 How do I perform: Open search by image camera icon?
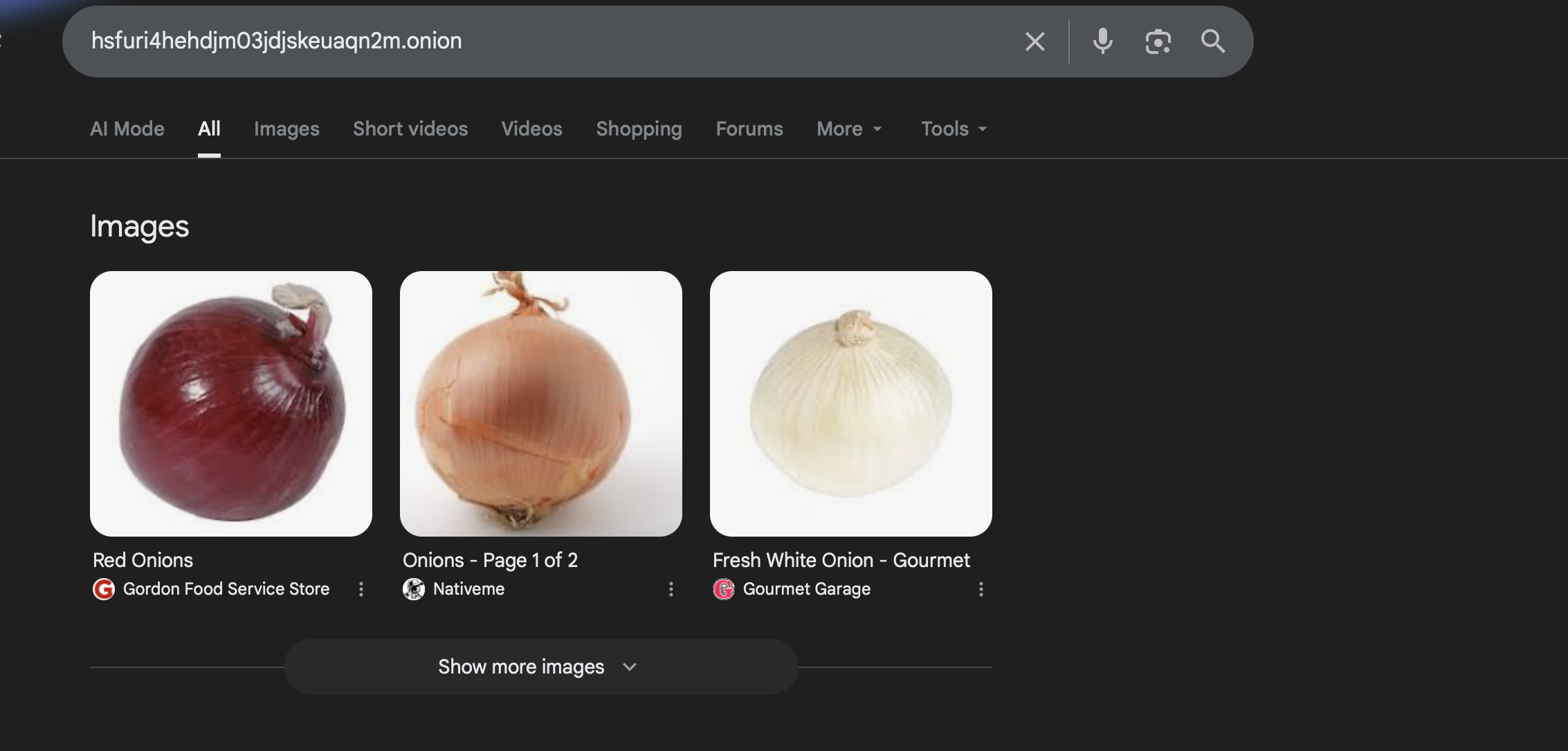(x=1158, y=41)
